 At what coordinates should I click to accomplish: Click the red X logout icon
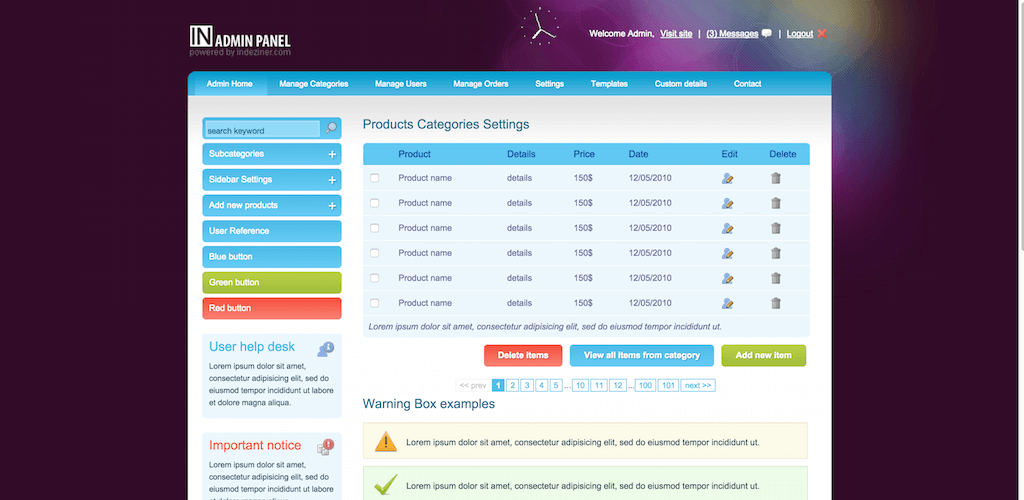(x=822, y=33)
